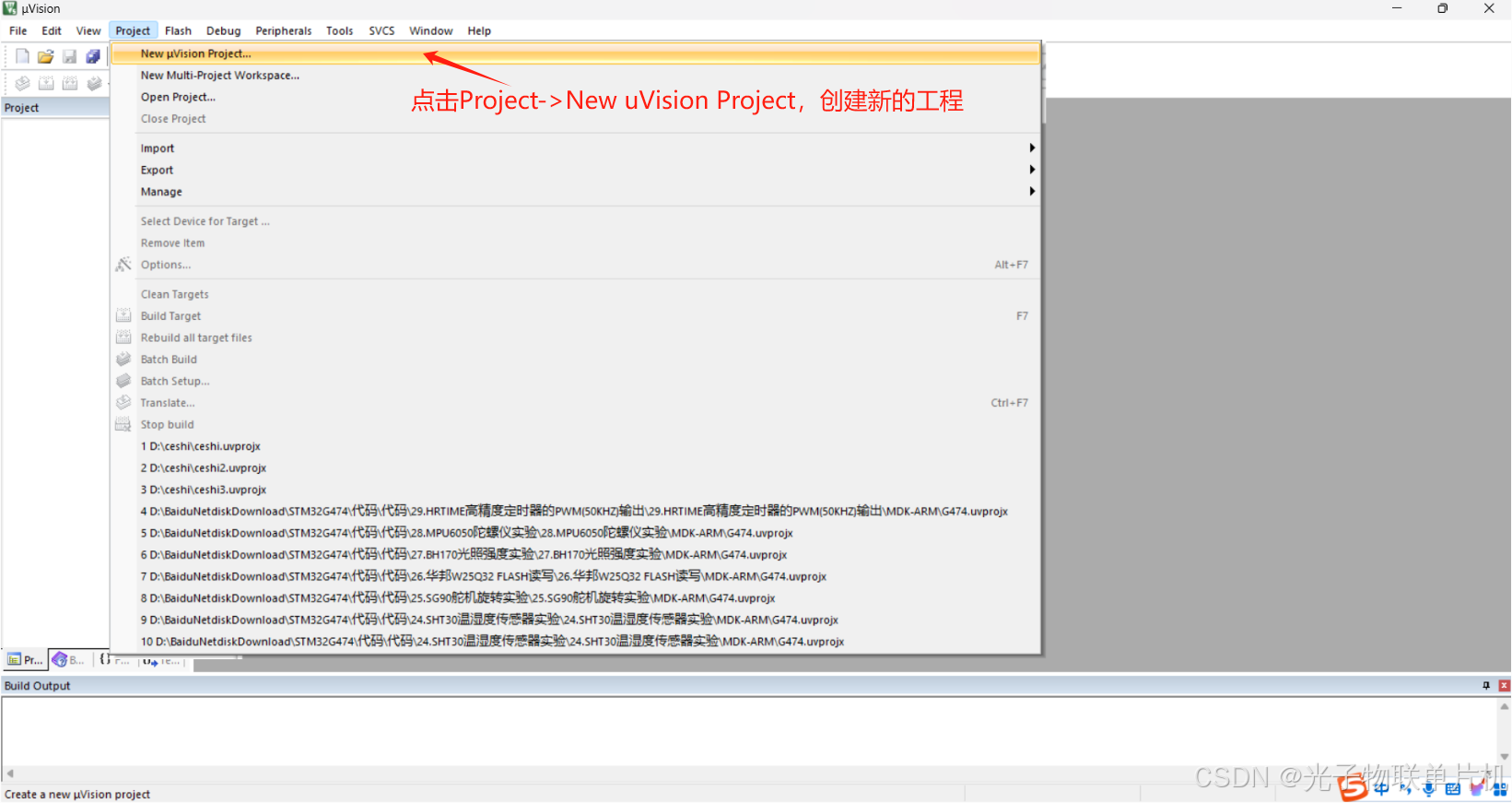This screenshot has width=1512, height=803.
Task: Open the Edit menu
Action: 52,30
